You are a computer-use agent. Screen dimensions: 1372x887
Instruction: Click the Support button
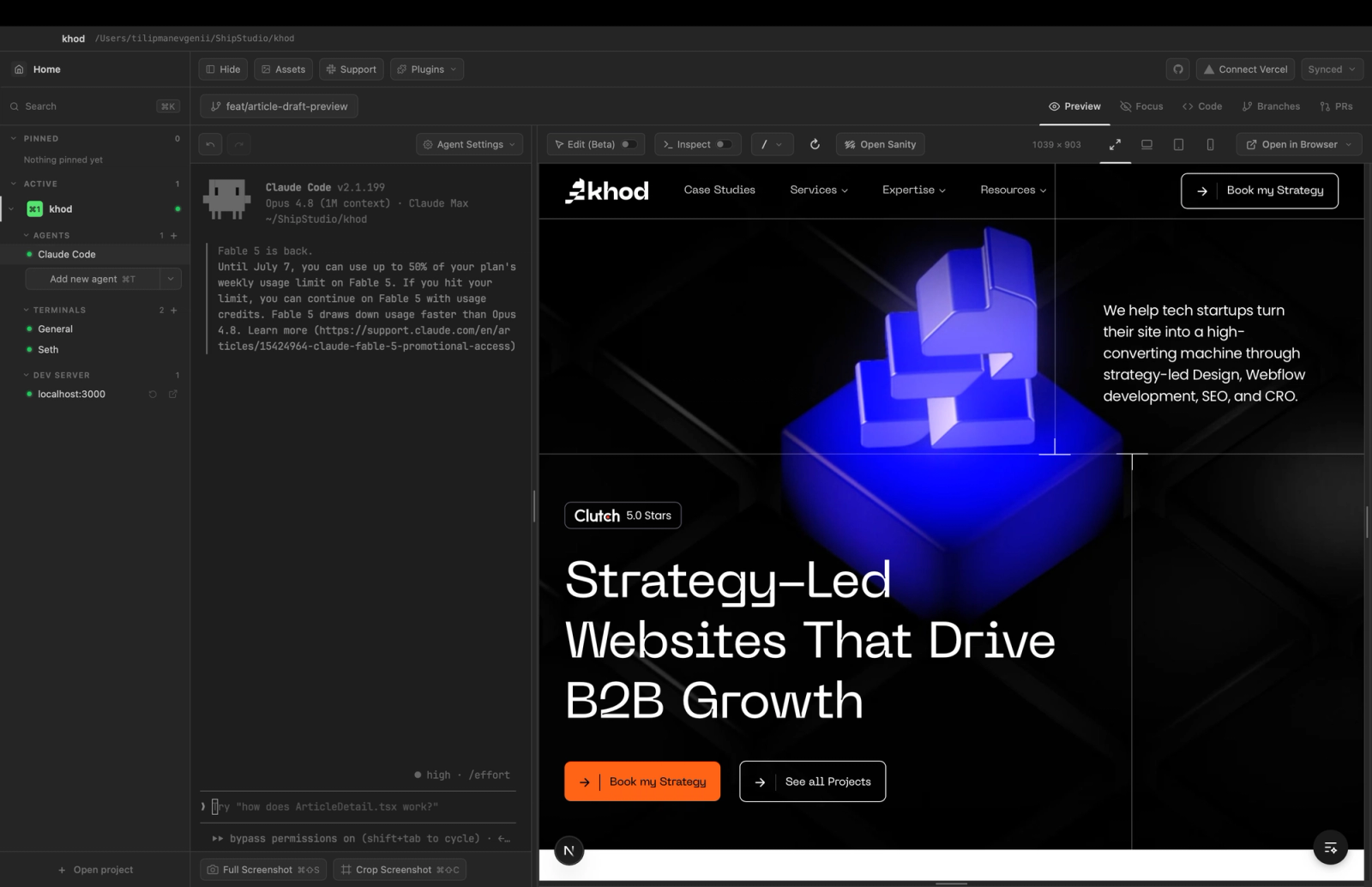click(x=352, y=69)
